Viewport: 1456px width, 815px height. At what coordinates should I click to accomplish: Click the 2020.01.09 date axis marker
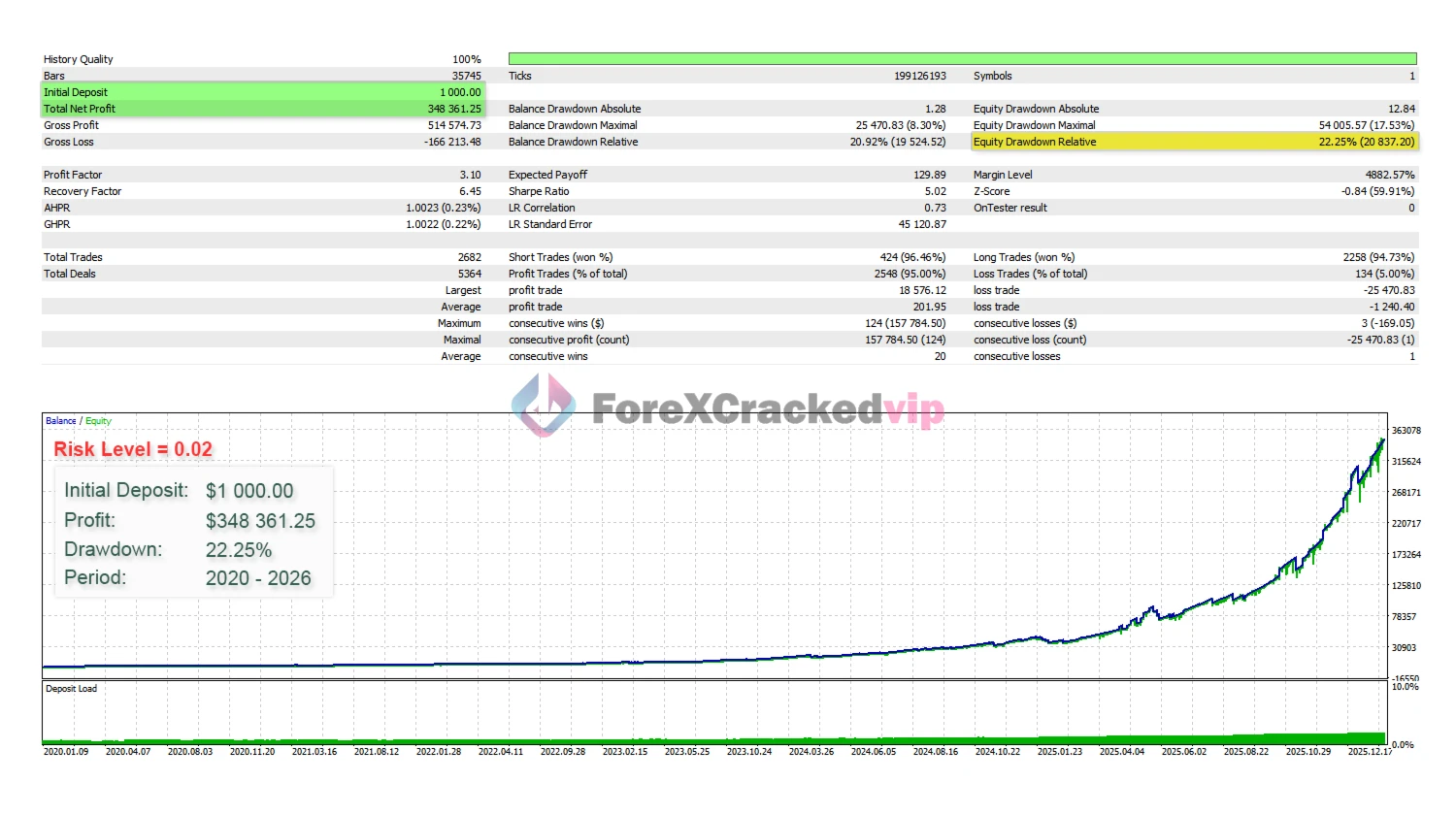point(65,752)
